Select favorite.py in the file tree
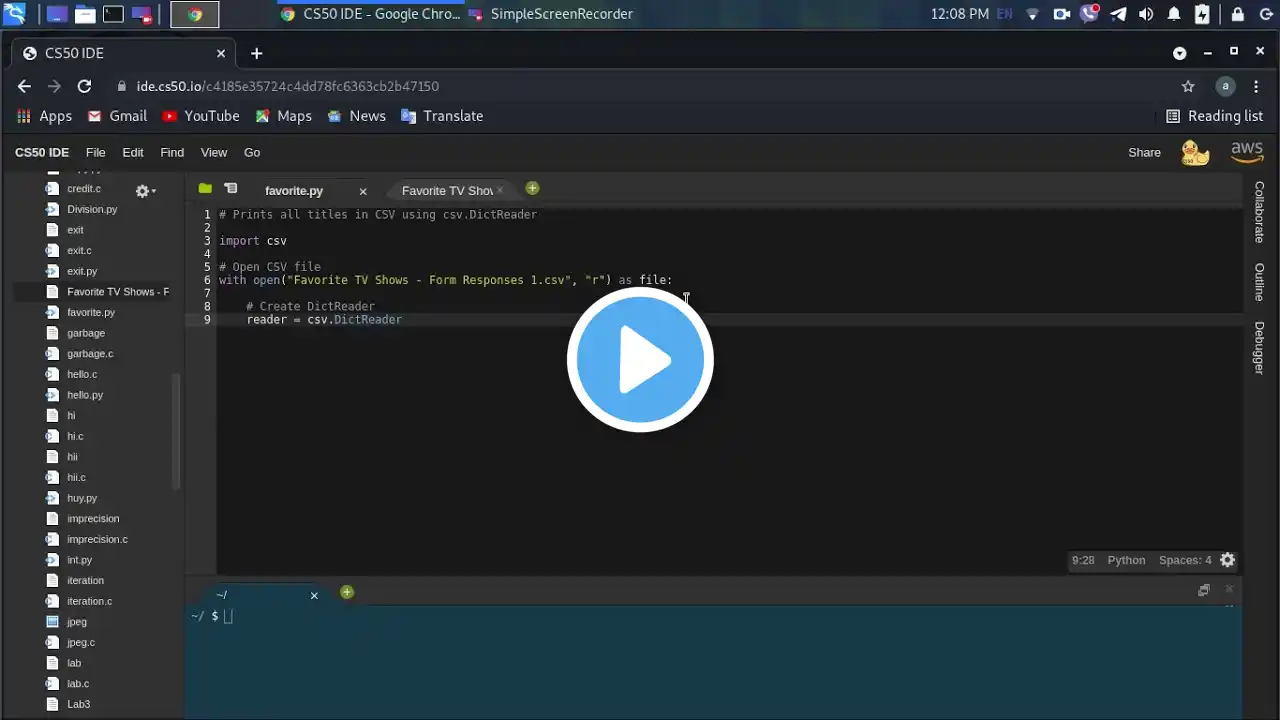The height and width of the screenshot is (720, 1280). point(91,312)
